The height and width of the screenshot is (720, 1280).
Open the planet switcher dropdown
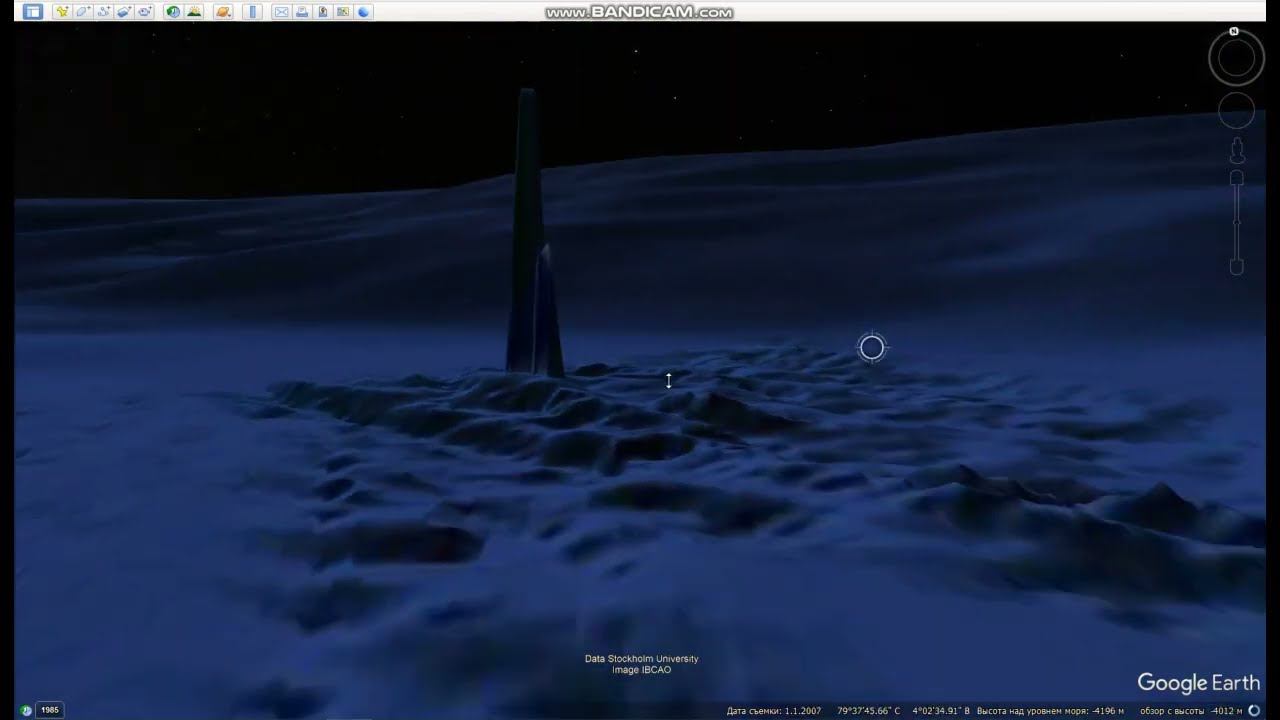[x=223, y=12]
